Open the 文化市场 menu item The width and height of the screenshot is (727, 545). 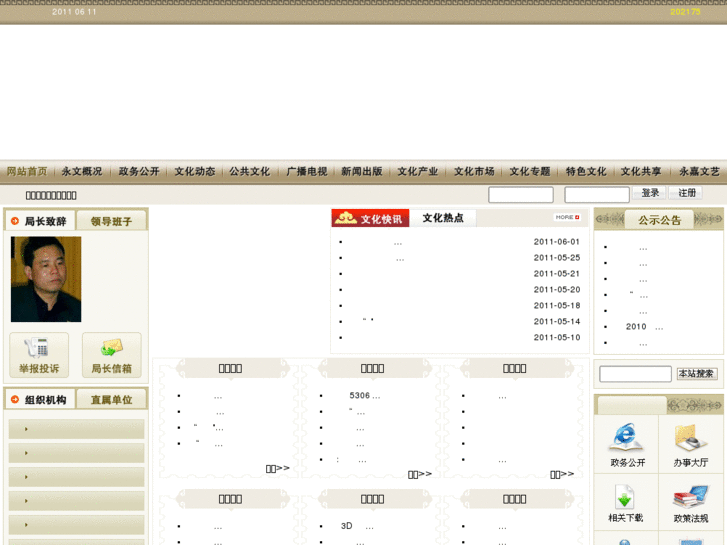click(x=474, y=172)
